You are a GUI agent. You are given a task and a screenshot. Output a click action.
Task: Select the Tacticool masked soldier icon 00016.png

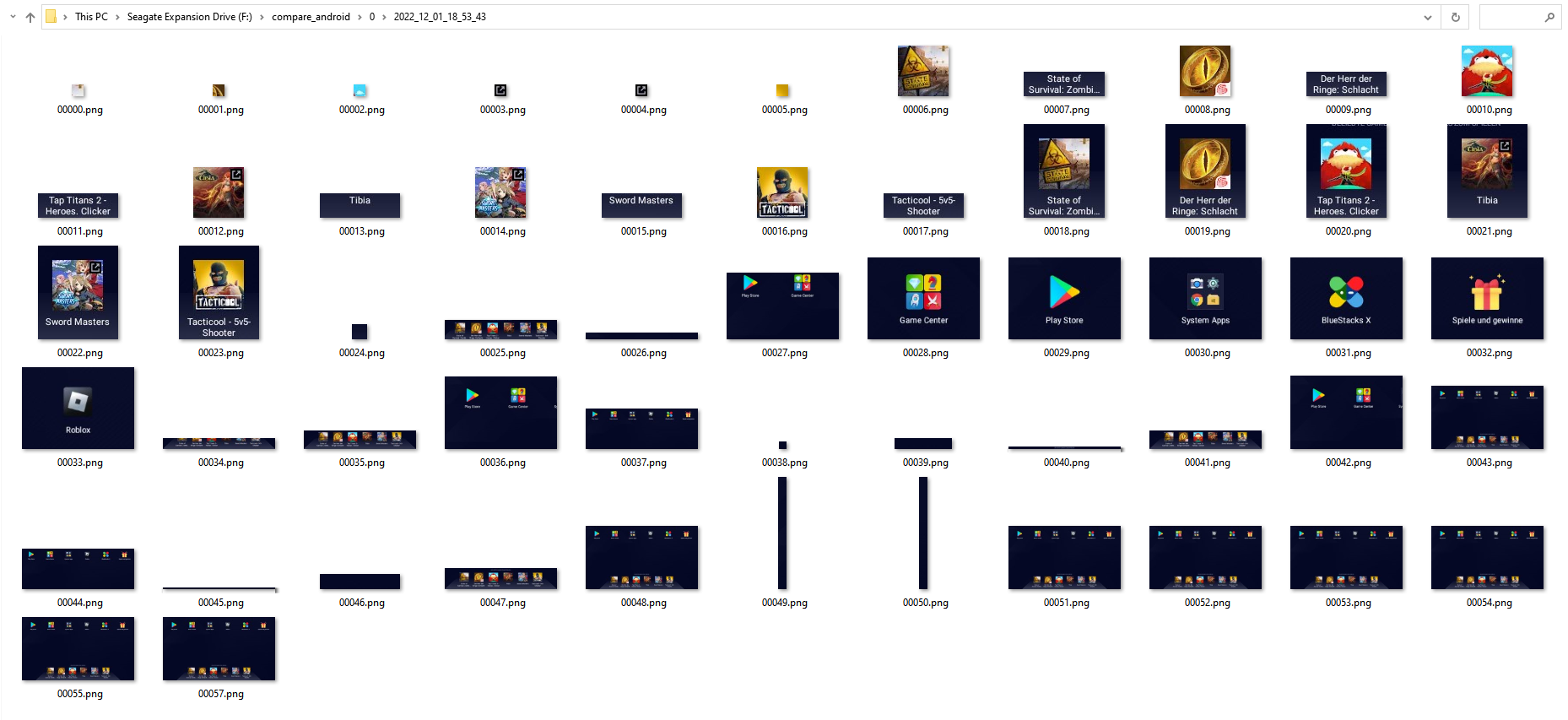[x=782, y=192]
